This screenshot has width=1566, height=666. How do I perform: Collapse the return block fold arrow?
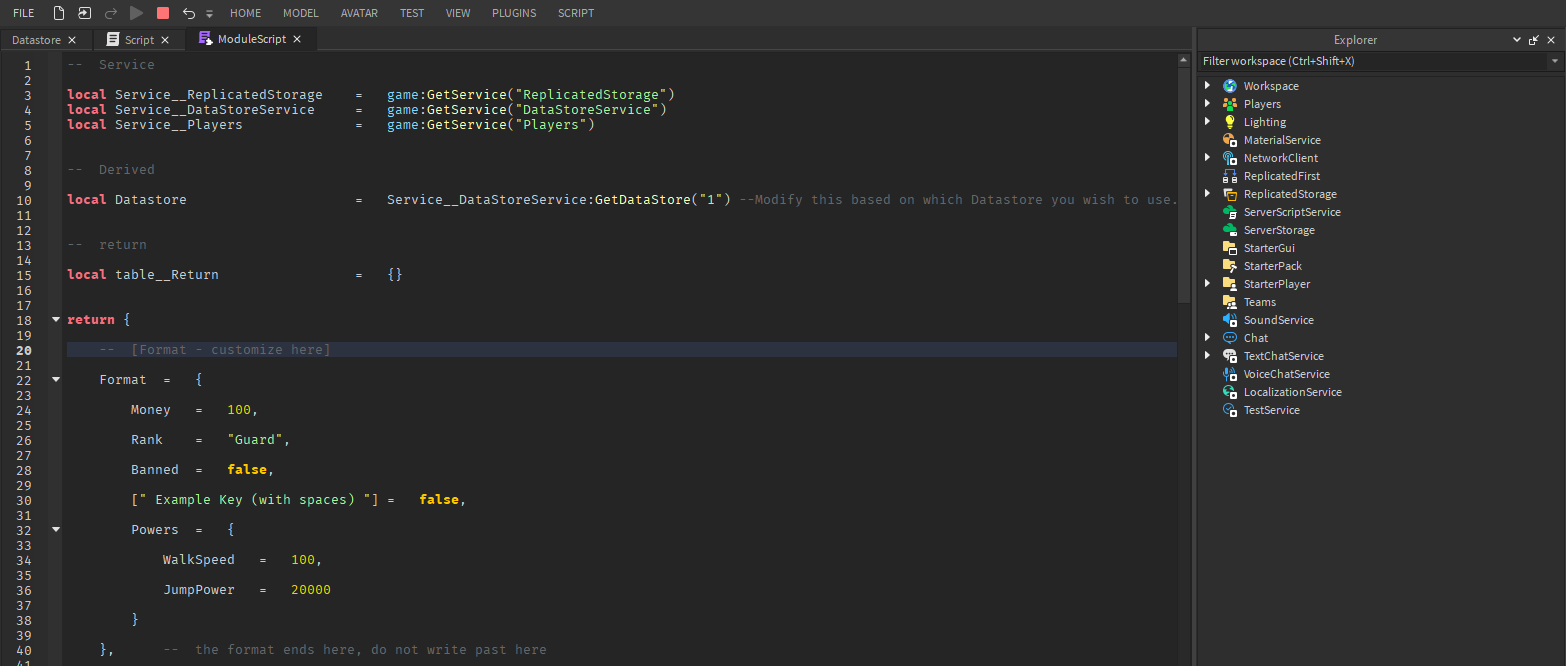pyautogui.click(x=56, y=320)
